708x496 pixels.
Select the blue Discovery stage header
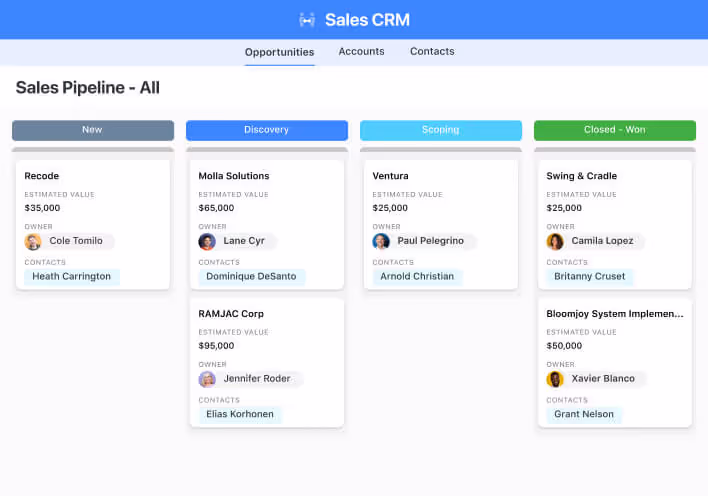coord(266,130)
